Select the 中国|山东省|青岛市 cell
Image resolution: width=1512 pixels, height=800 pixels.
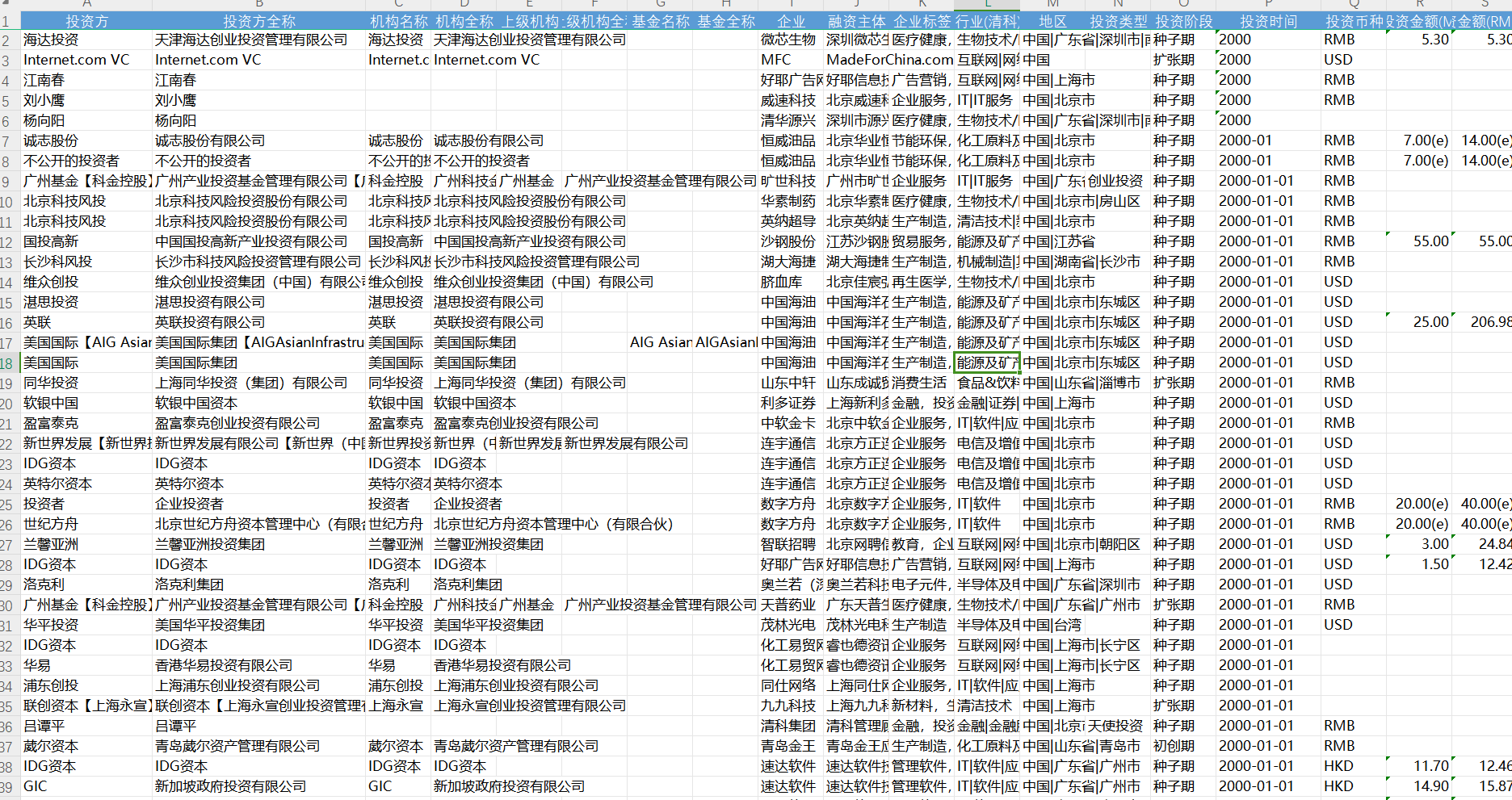point(1082,746)
